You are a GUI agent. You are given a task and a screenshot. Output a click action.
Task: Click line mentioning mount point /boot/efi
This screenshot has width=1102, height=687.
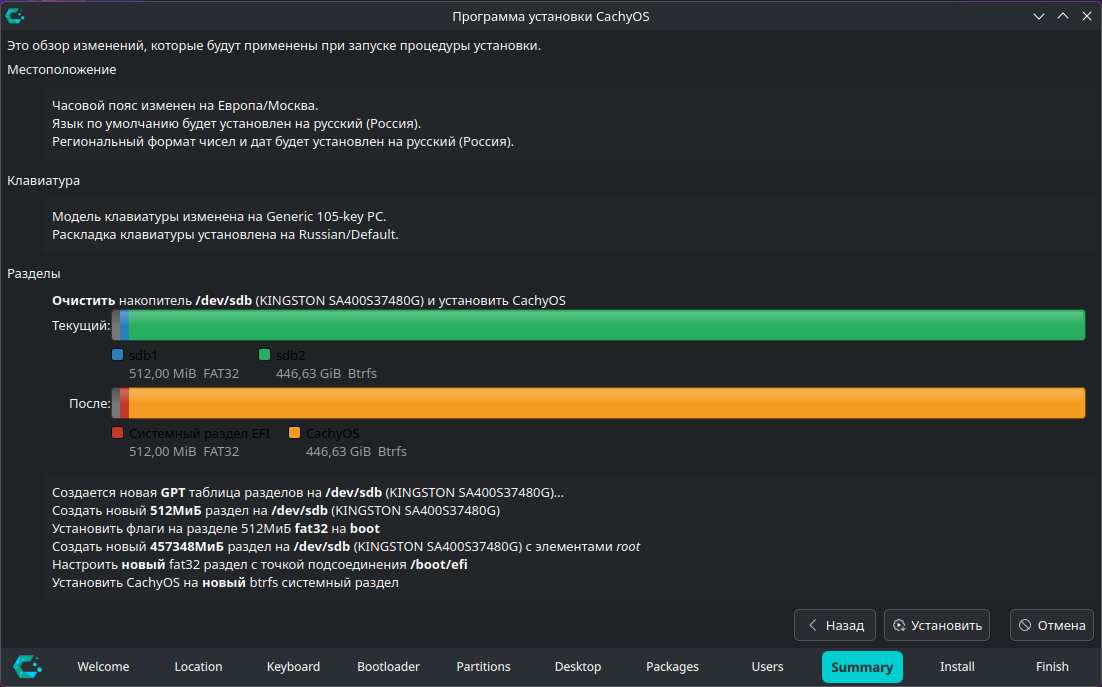[x=259, y=565]
